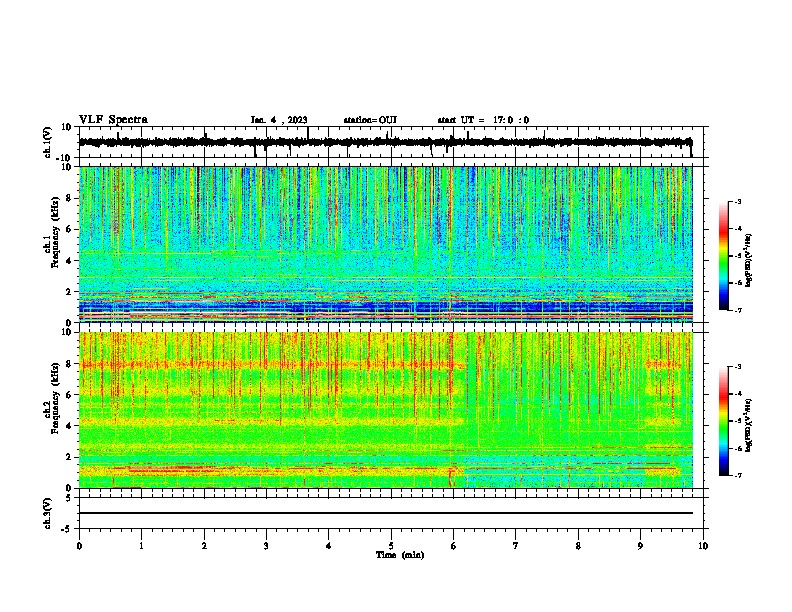Click the "10" tick on time axis
The image size is (792, 612).
coord(703,546)
